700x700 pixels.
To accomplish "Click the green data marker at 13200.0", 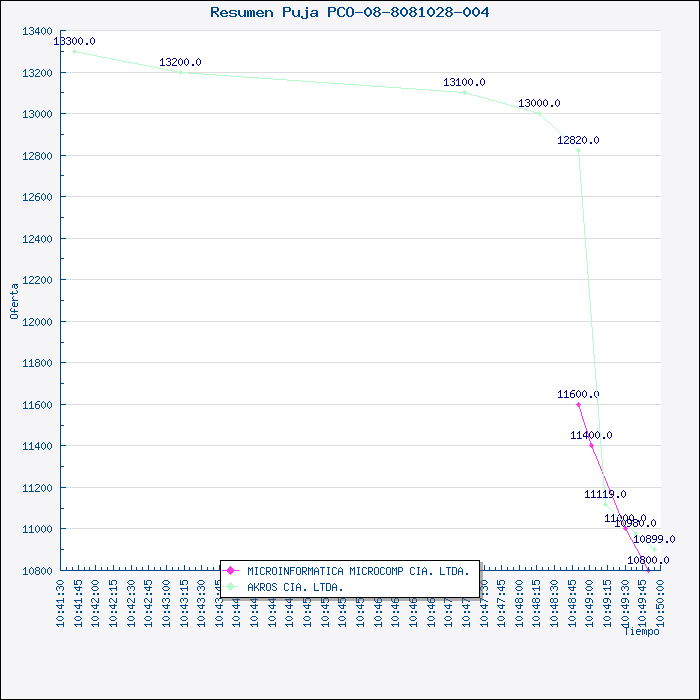I will [180, 72].
